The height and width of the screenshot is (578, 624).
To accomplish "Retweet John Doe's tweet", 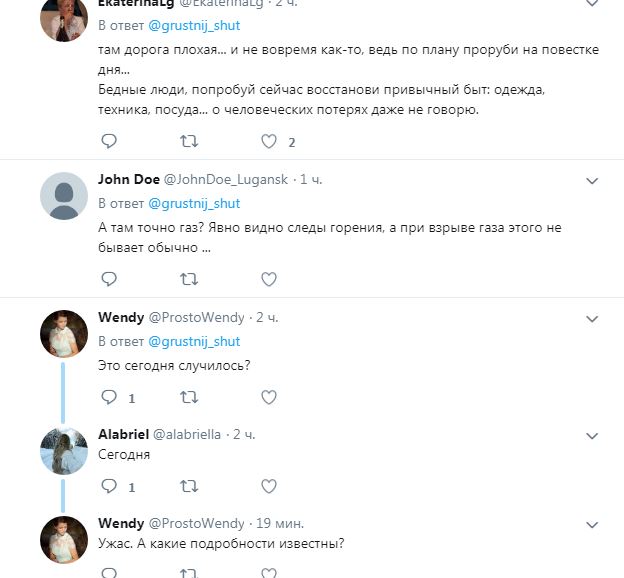I will [x=188, y=279].
